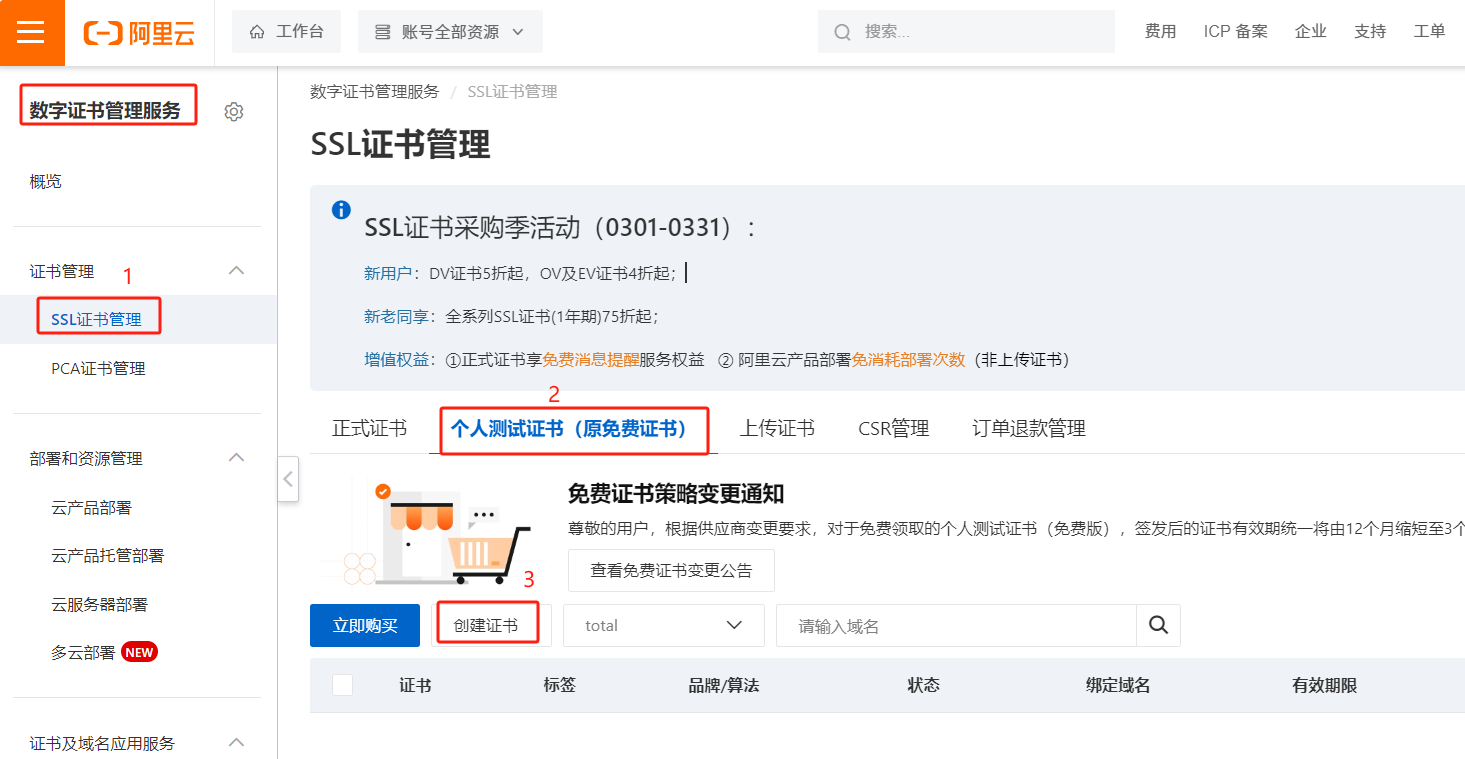Click the 创建证书 button

486,625
